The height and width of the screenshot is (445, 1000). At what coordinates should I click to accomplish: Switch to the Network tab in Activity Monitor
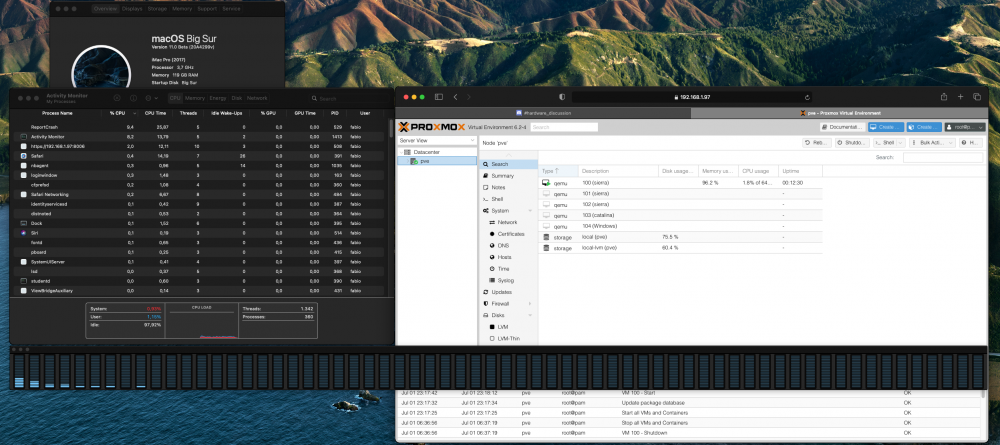click(x=257, y=98)
